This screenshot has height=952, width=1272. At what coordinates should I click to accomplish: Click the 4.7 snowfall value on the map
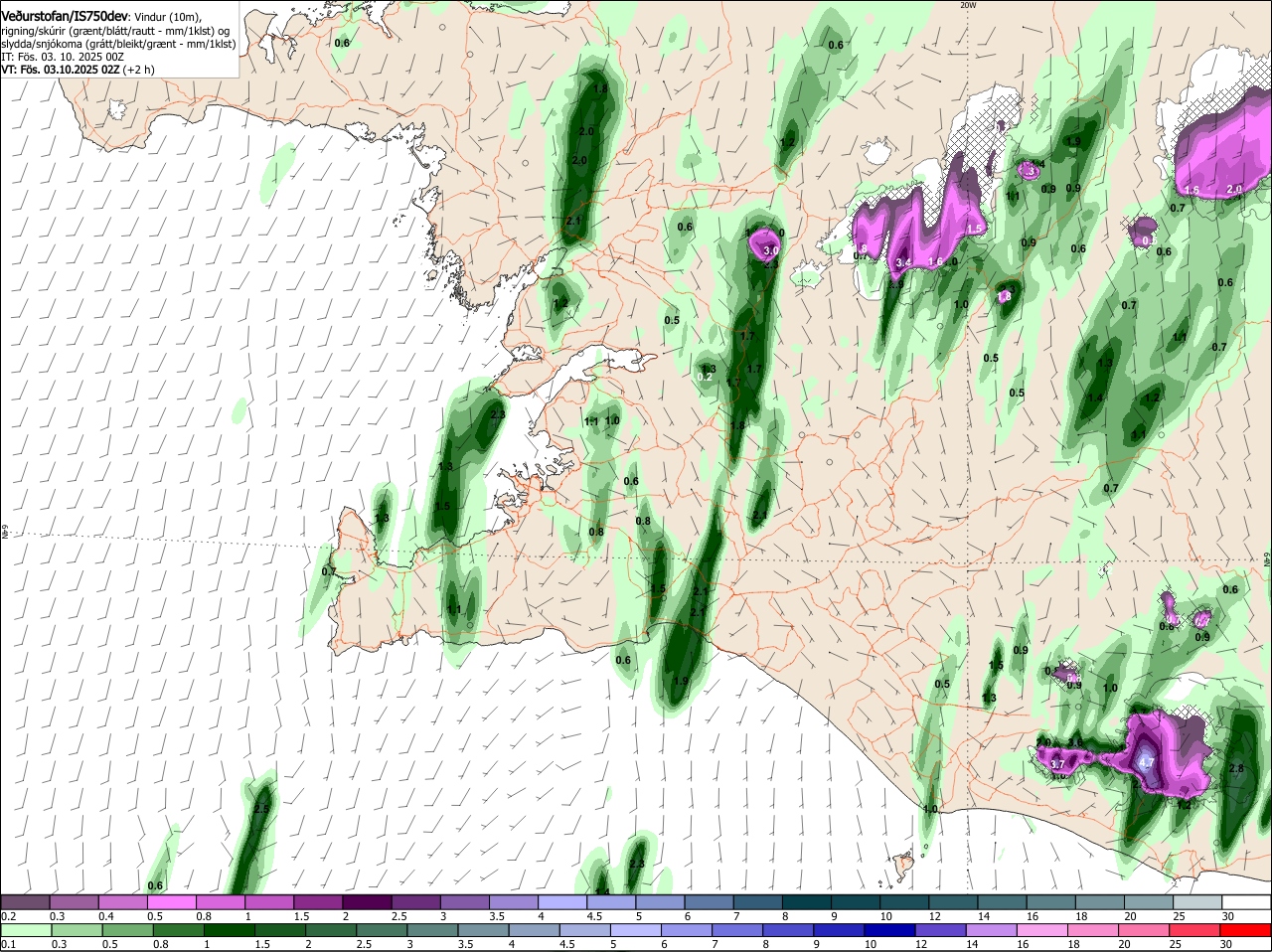pyautogui.click(x=1146, y=763)
